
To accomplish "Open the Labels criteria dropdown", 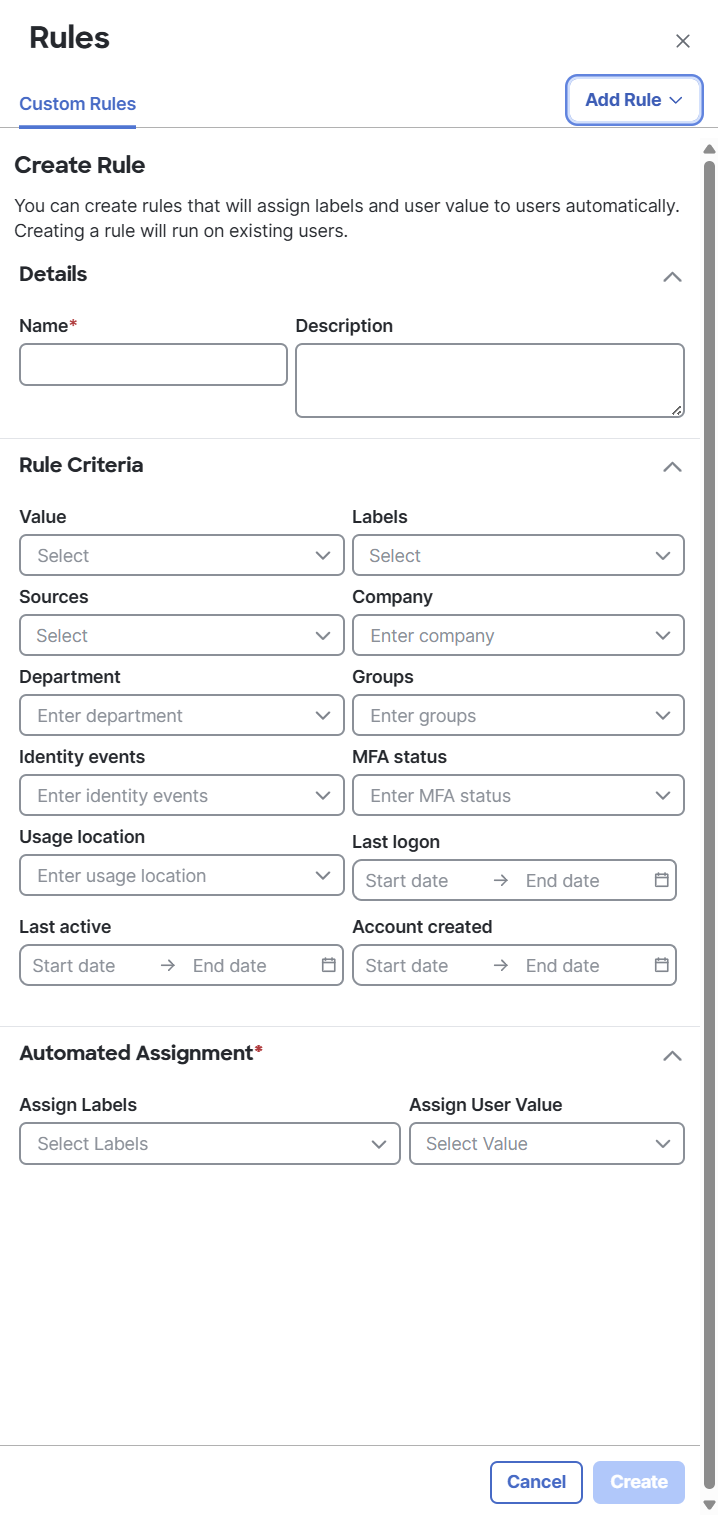I will [518, 555].
